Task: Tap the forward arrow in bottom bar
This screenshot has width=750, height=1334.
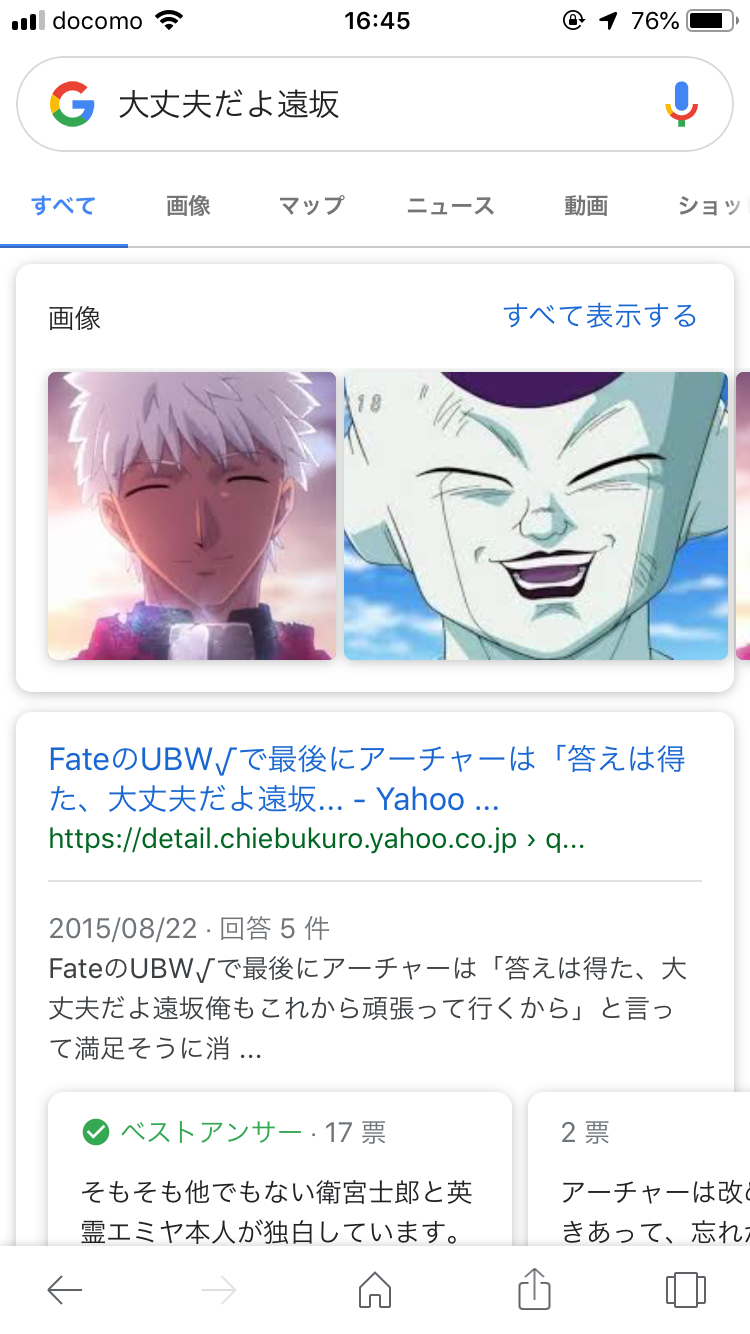Action: point(218,1290)
